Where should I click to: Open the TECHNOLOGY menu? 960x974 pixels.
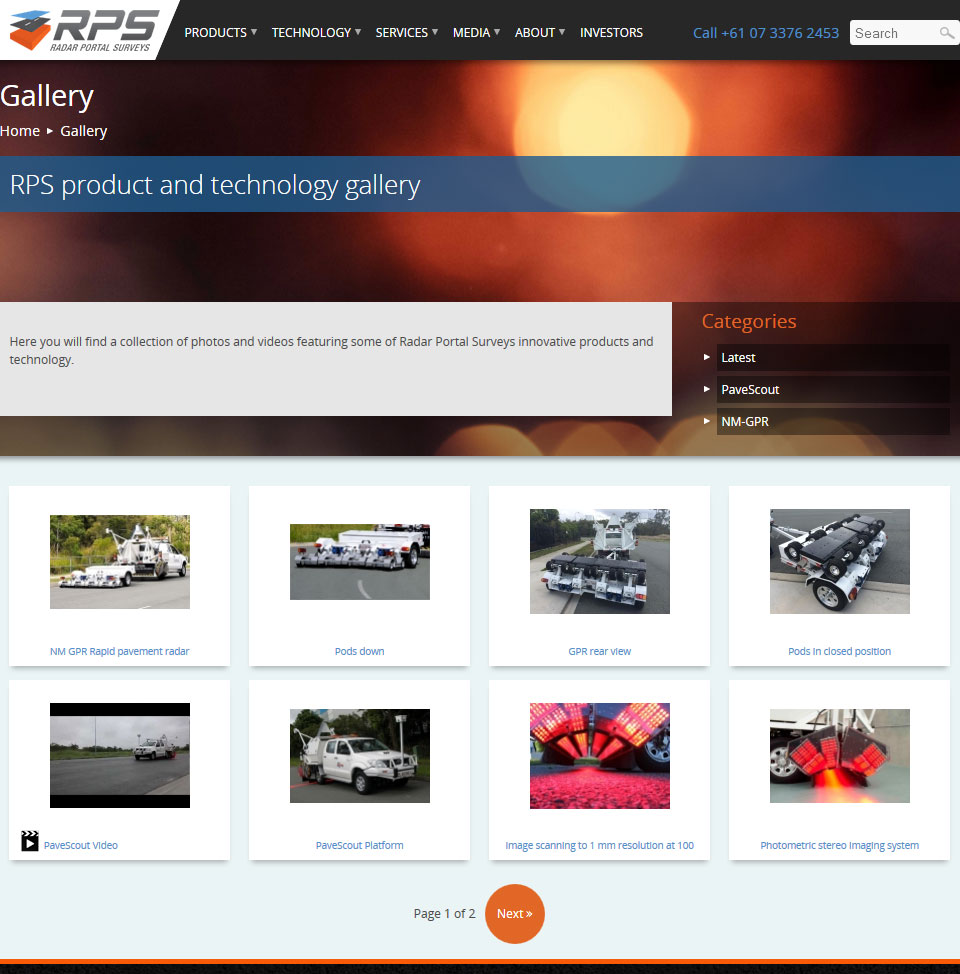pos(311,33)
